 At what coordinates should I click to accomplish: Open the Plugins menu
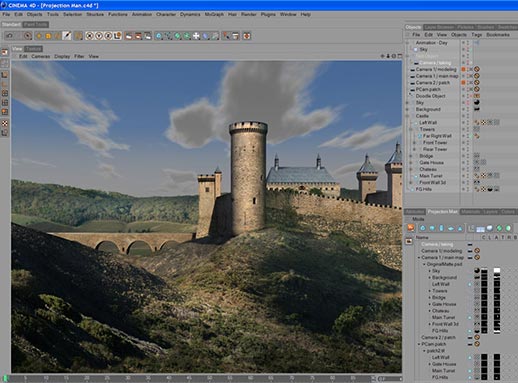pyautogui.click(x=268, y=14)
